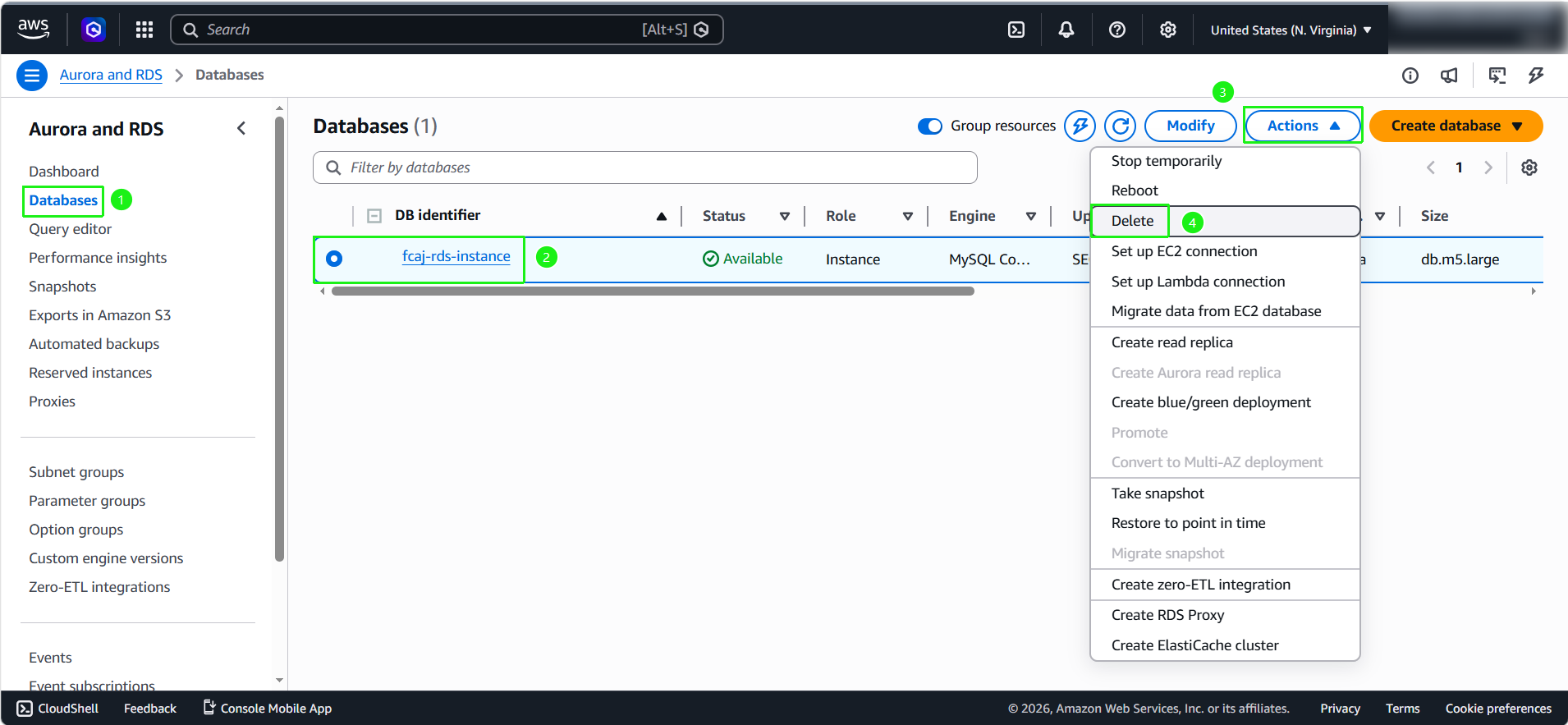Click the sidebar vertical scrollbar

pos(279,338)
